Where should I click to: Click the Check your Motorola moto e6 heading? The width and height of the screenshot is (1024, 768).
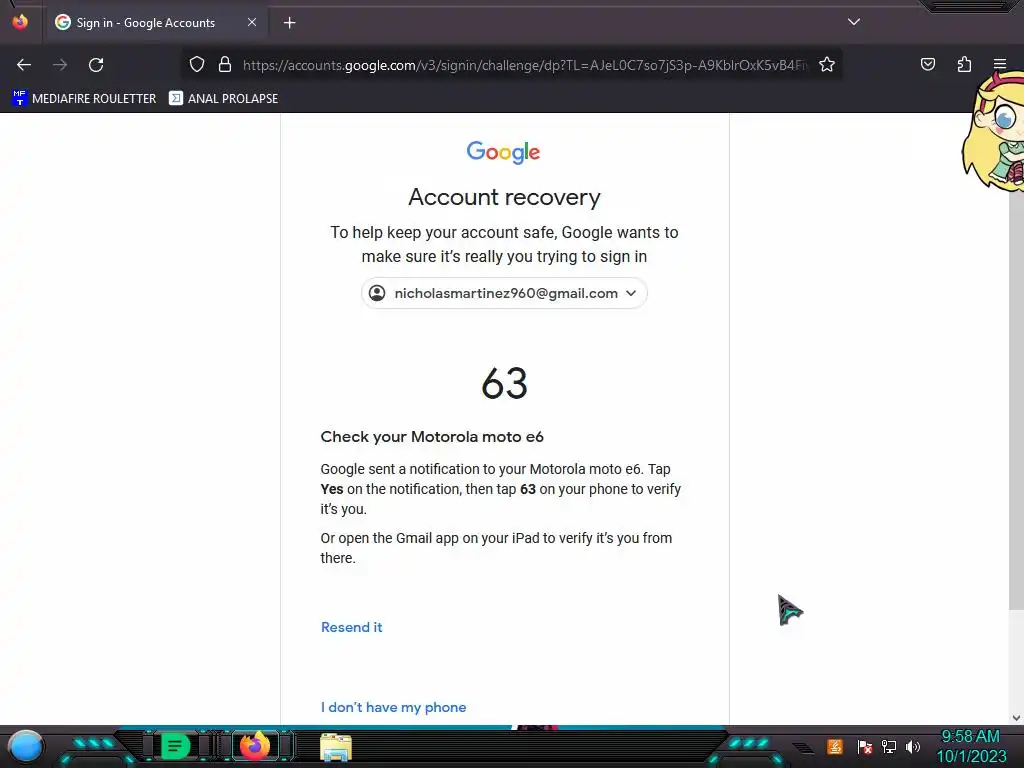pos(432,437)
